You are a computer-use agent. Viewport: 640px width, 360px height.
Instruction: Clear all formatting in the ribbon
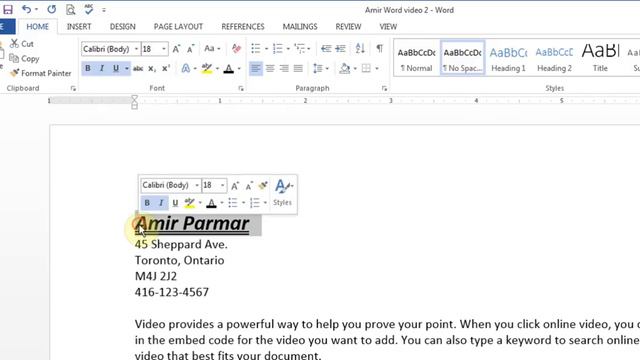[236, 49]
